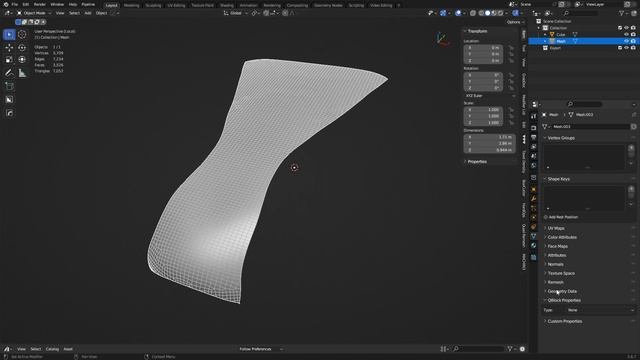The image size is (640, 360).
Task: Click the Mesh.003 data name field
Action: [x=590, y=127]
